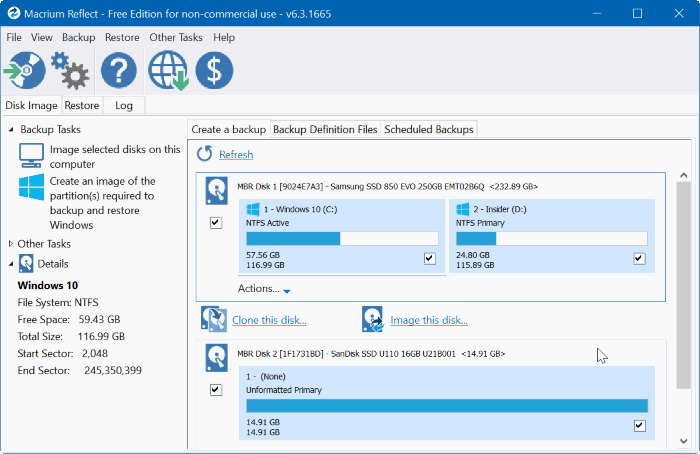The image size is (700, 454).
Task: Click the computer monitor icon under Backup Tasks
Action: (31, 155)
